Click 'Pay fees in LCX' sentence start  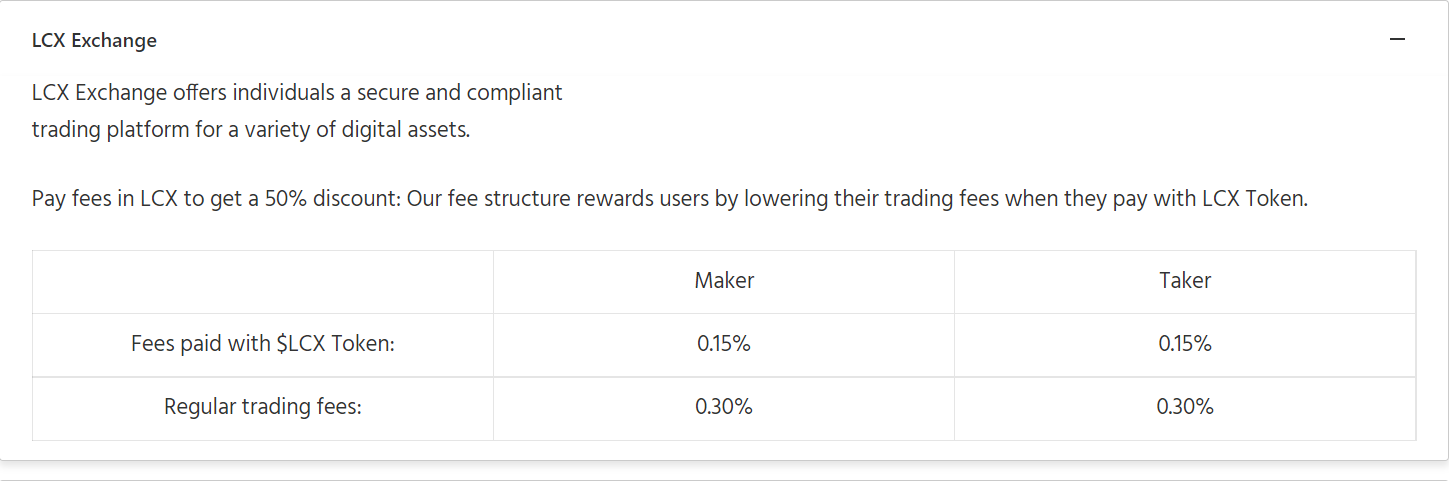tap(104, 199)
